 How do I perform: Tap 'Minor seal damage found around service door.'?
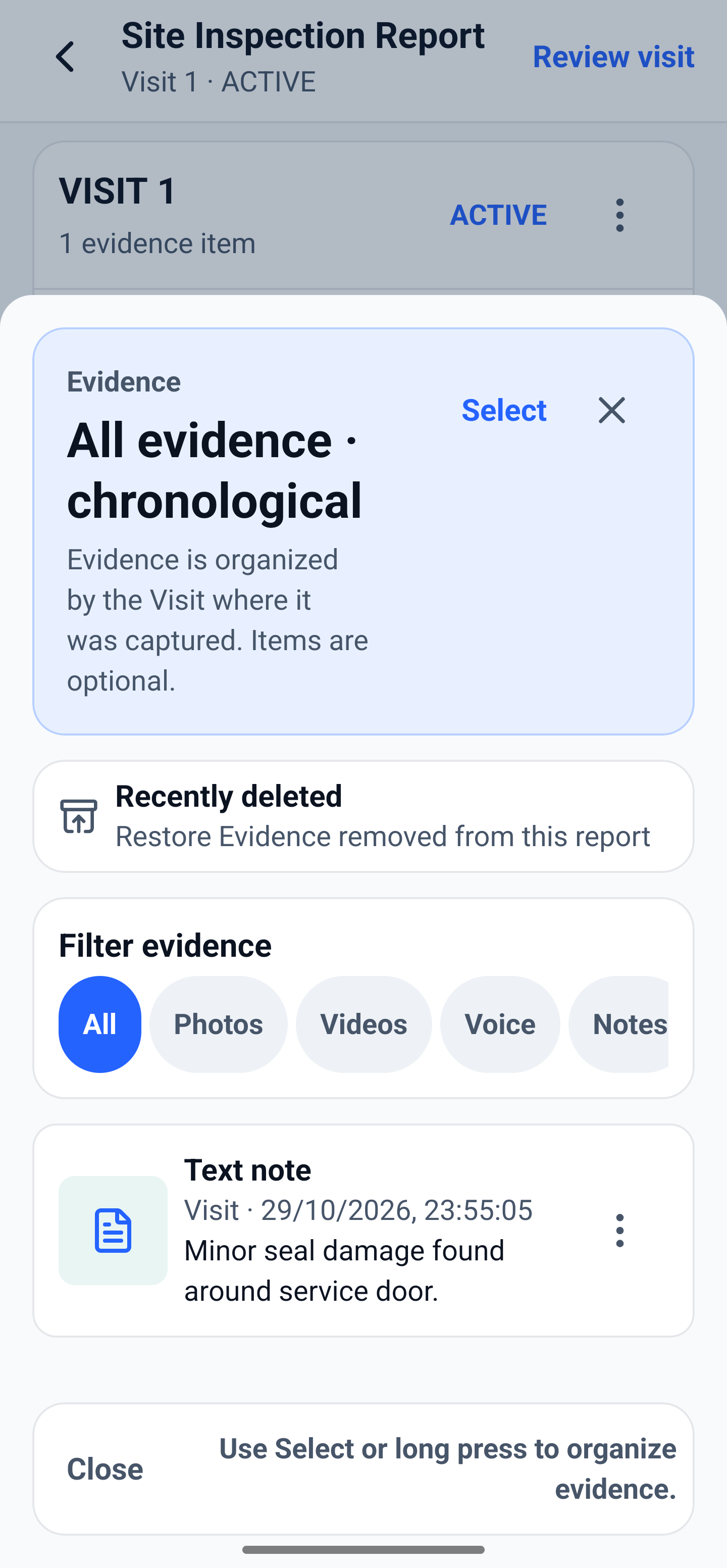(344, 1270)
